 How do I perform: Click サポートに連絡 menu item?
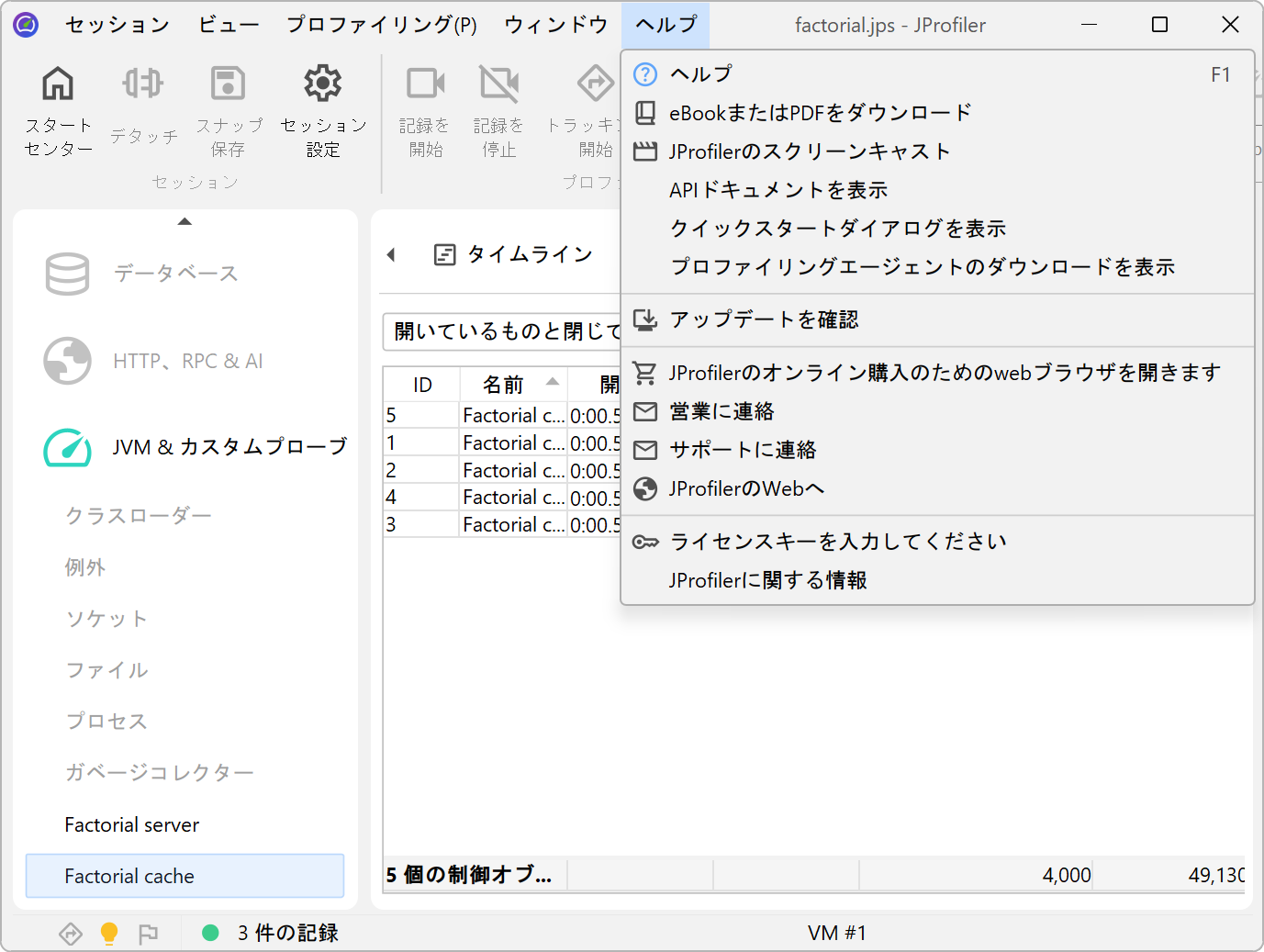tap(743, 450)
